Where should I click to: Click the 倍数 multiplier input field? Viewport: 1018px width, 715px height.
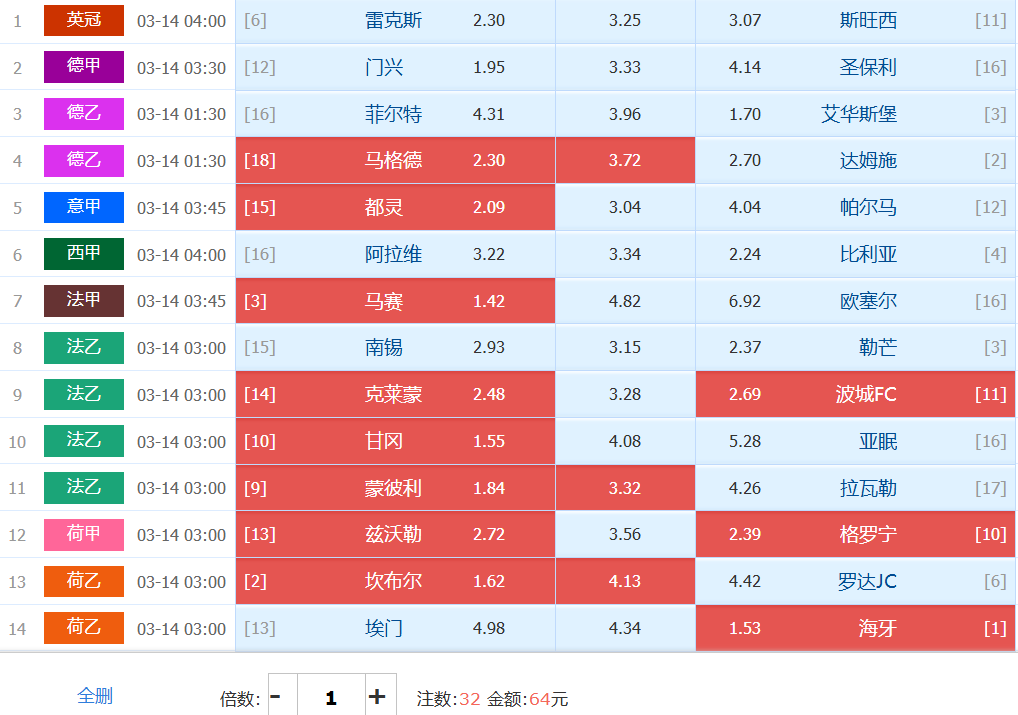pos(330,697)
